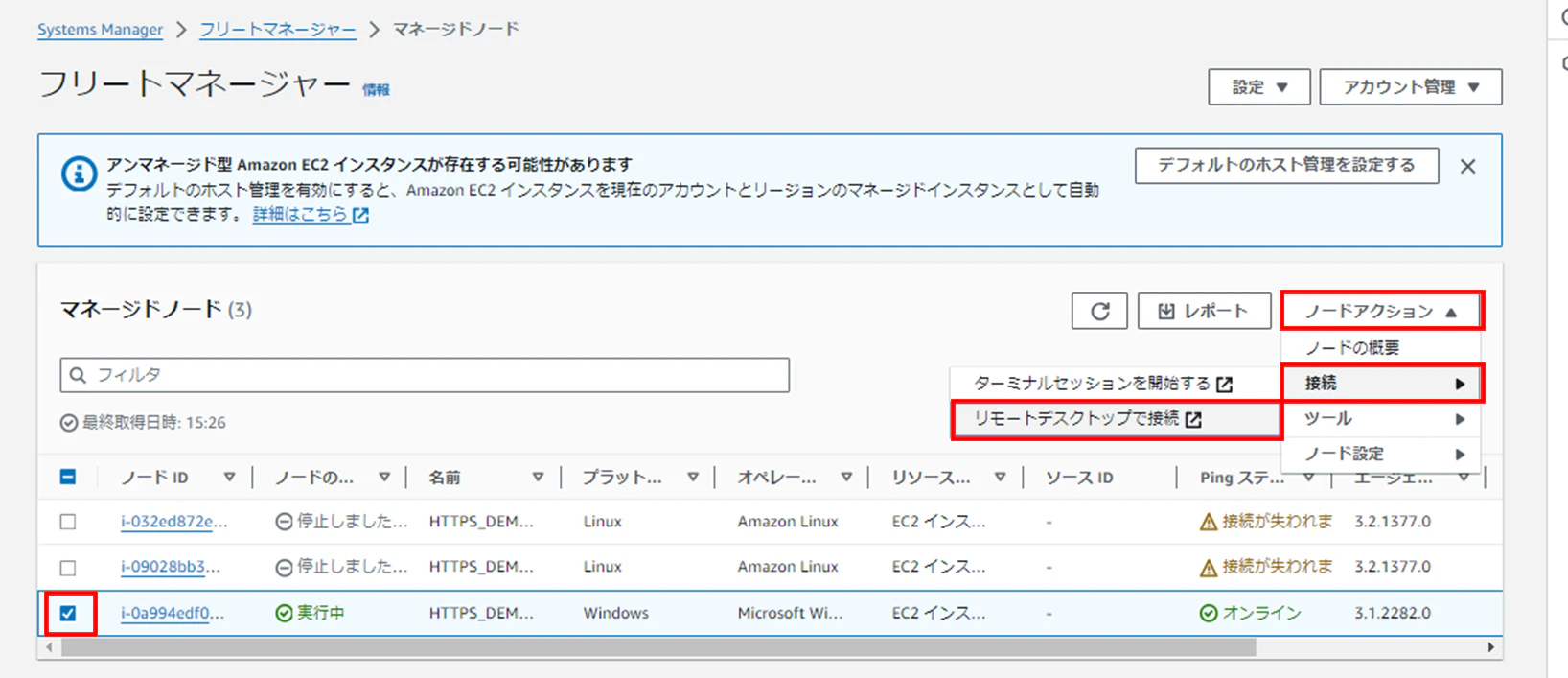
Task: Click the sort arrow on ノードの... column
Action: tap(384, 477)
